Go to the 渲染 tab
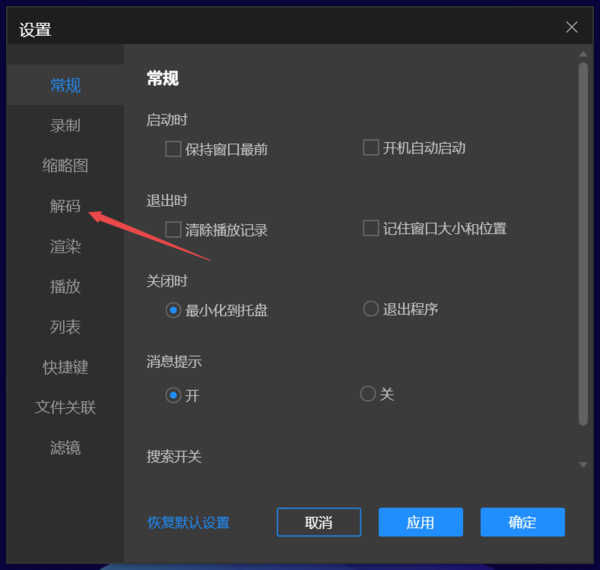 (65, 246)
